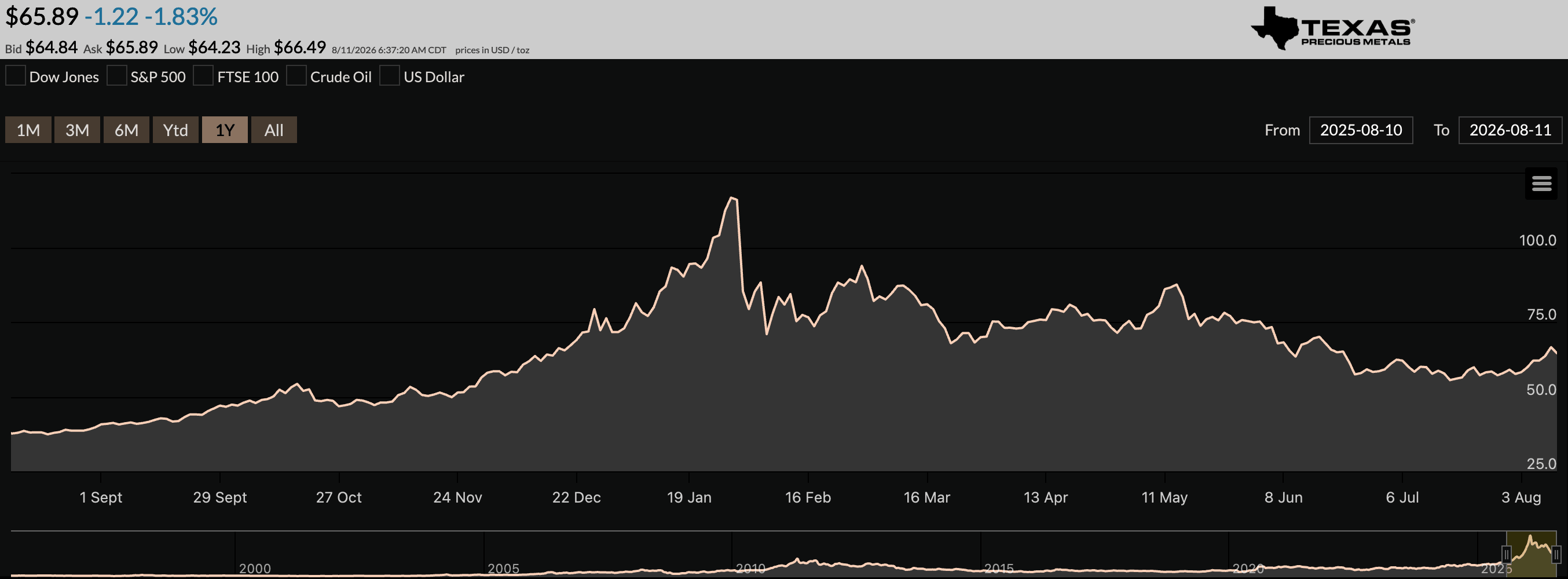The width and height of the screenshot is (1568, 579).
Task: Show All historical price data
Action: click(274, 130)
